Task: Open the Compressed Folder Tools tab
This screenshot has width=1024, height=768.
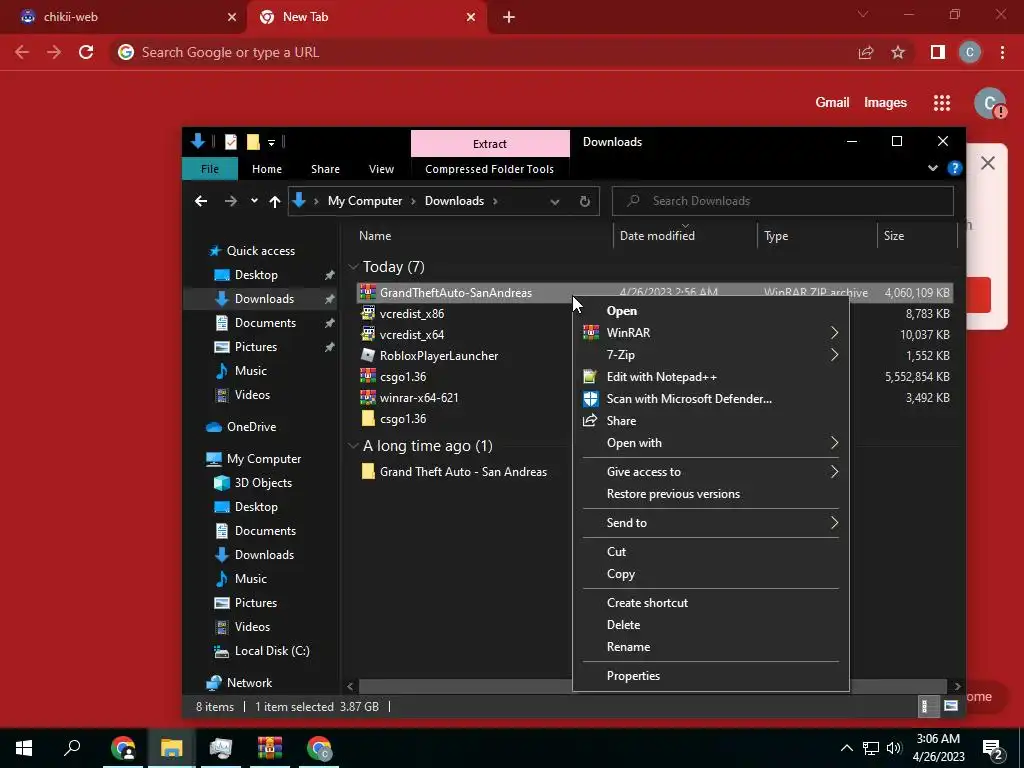Action: click(x=489, y=168)
